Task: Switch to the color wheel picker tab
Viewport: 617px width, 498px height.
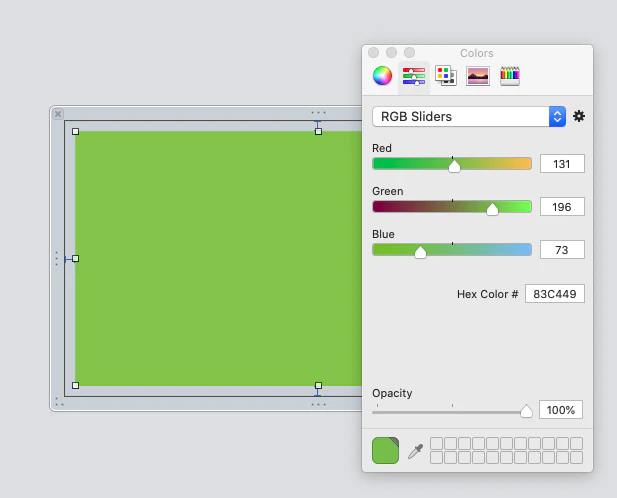Action: (x=382, y=76)
